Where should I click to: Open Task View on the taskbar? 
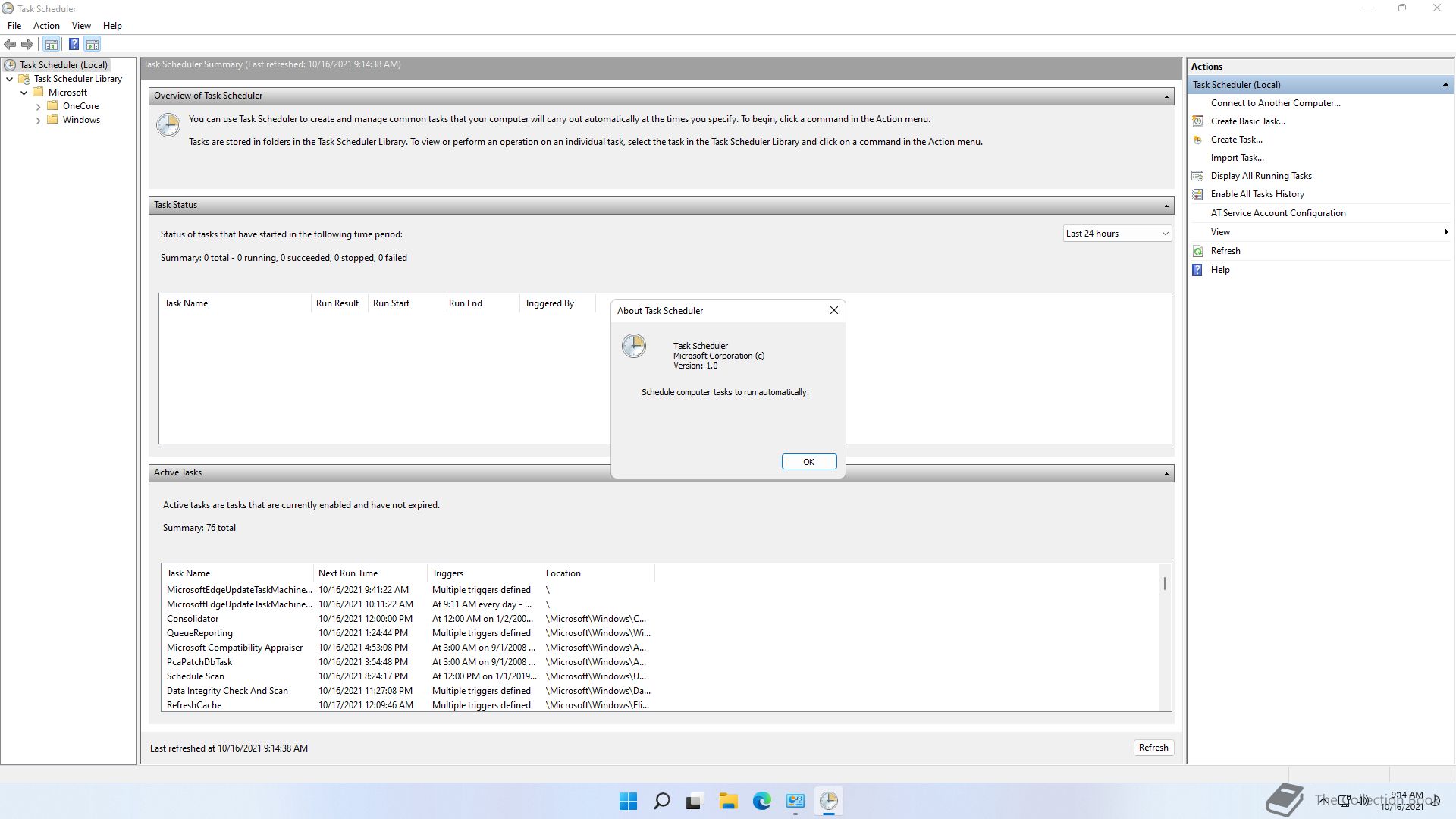click(695, 801)
